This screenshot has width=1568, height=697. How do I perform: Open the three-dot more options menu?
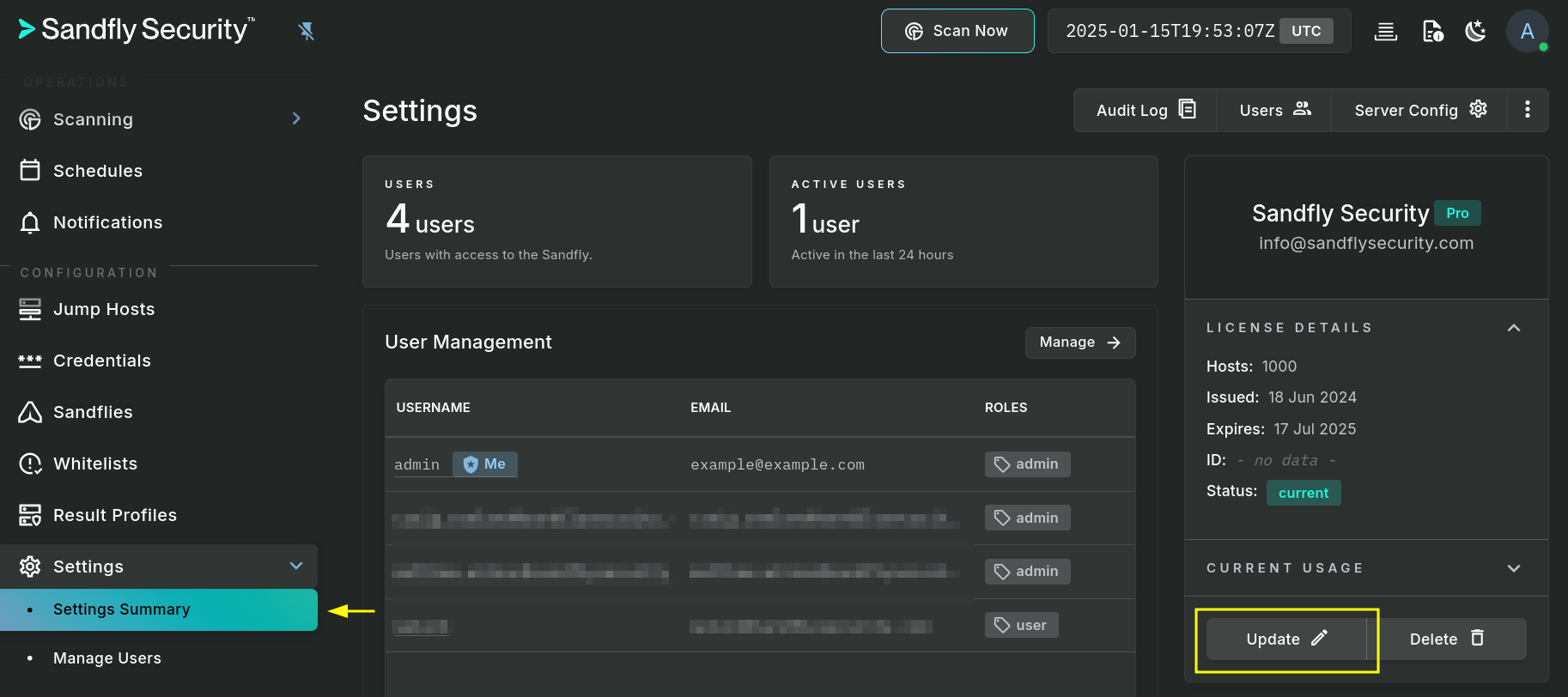pos(1528,110)
